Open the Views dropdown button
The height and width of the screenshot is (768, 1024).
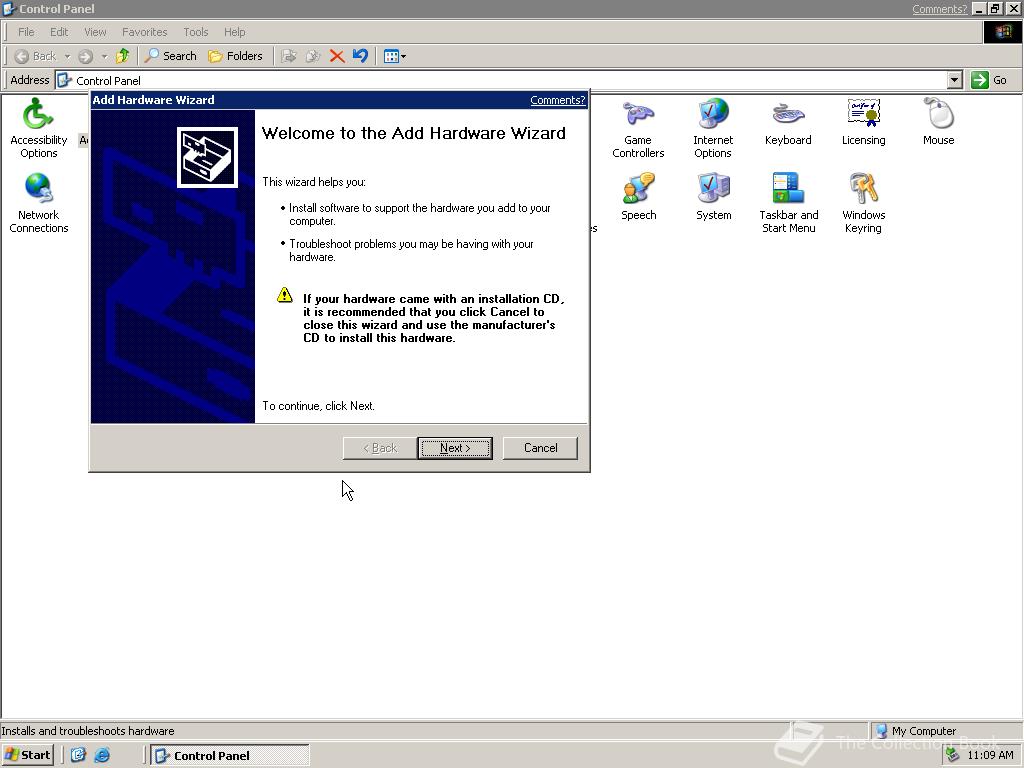[x=394, y=56]
